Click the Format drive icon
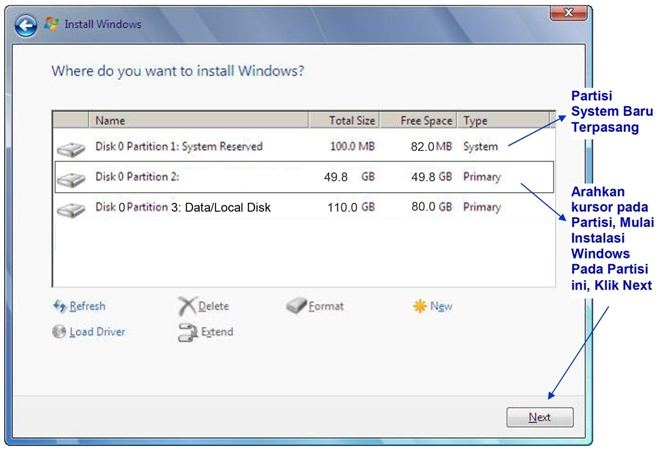 click(x=296, y=305)
